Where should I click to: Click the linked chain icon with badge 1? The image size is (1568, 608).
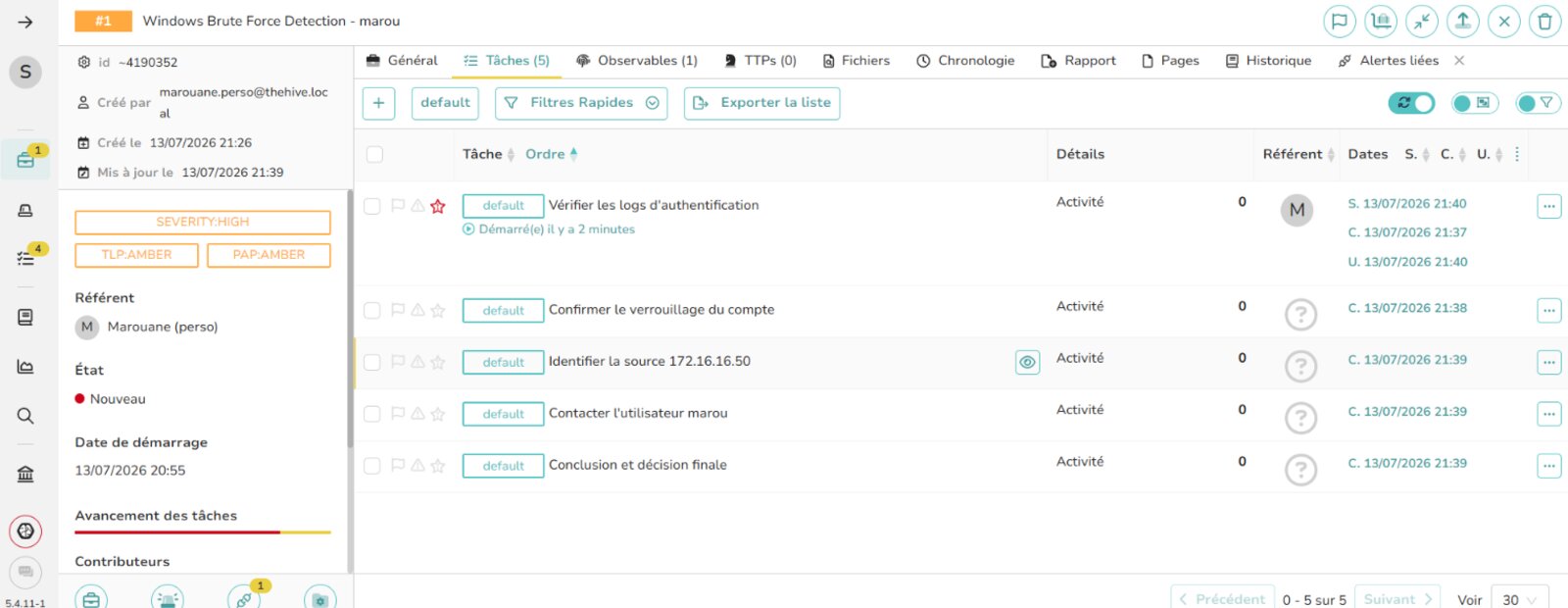tap(244, 598)
